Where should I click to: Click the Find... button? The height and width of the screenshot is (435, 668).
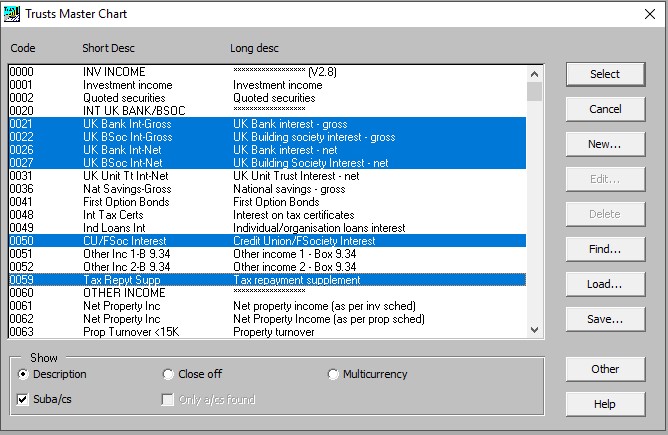[605, 249]
